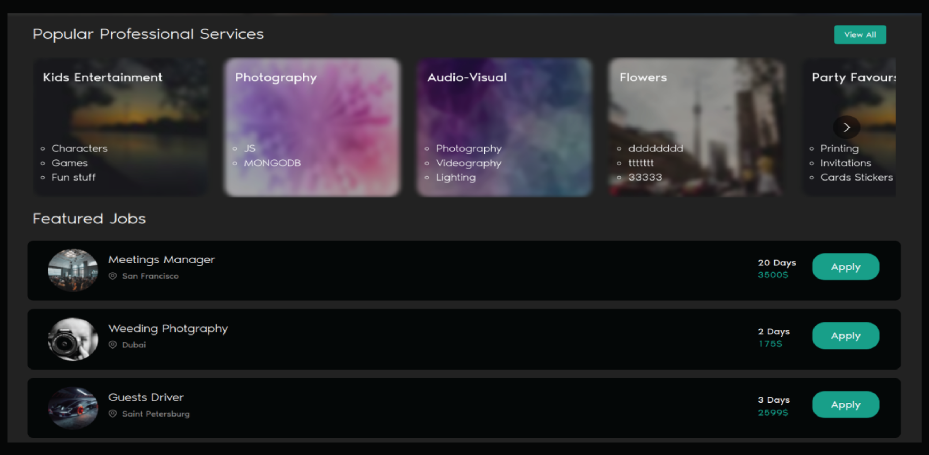The image size is (929, 455).
Task: Click the car thumbnail for Guests Driver
Action: (73, 408)
